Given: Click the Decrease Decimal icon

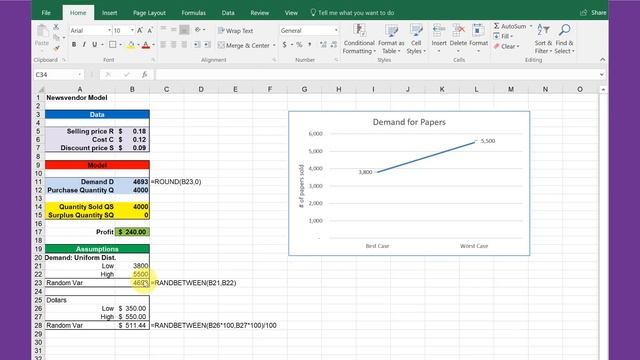Looking at the screenshot, I should click(334, 45).
